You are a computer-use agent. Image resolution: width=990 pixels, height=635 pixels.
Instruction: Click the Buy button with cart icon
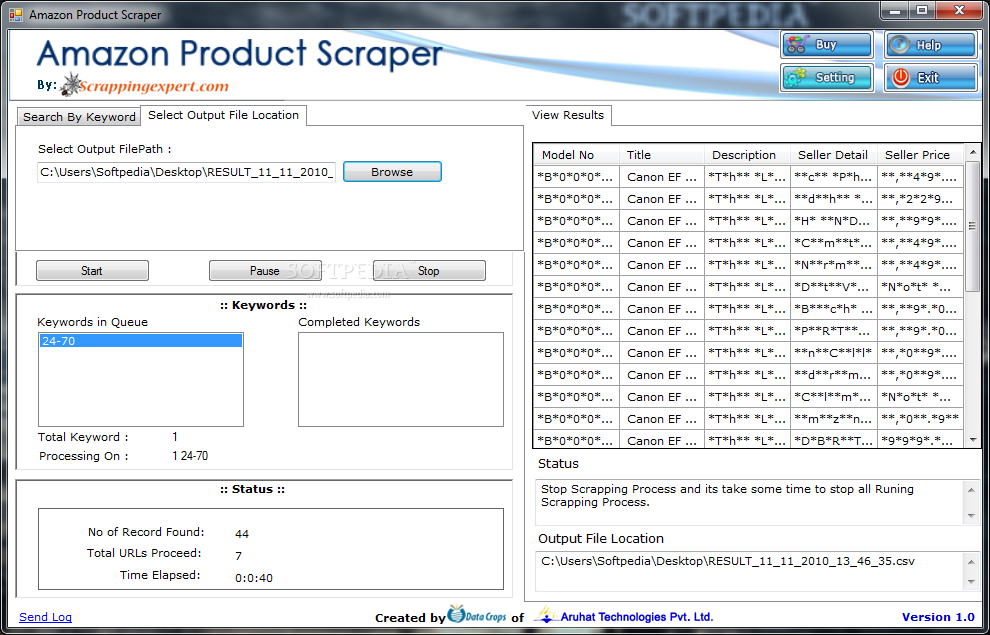coord(827,45)
